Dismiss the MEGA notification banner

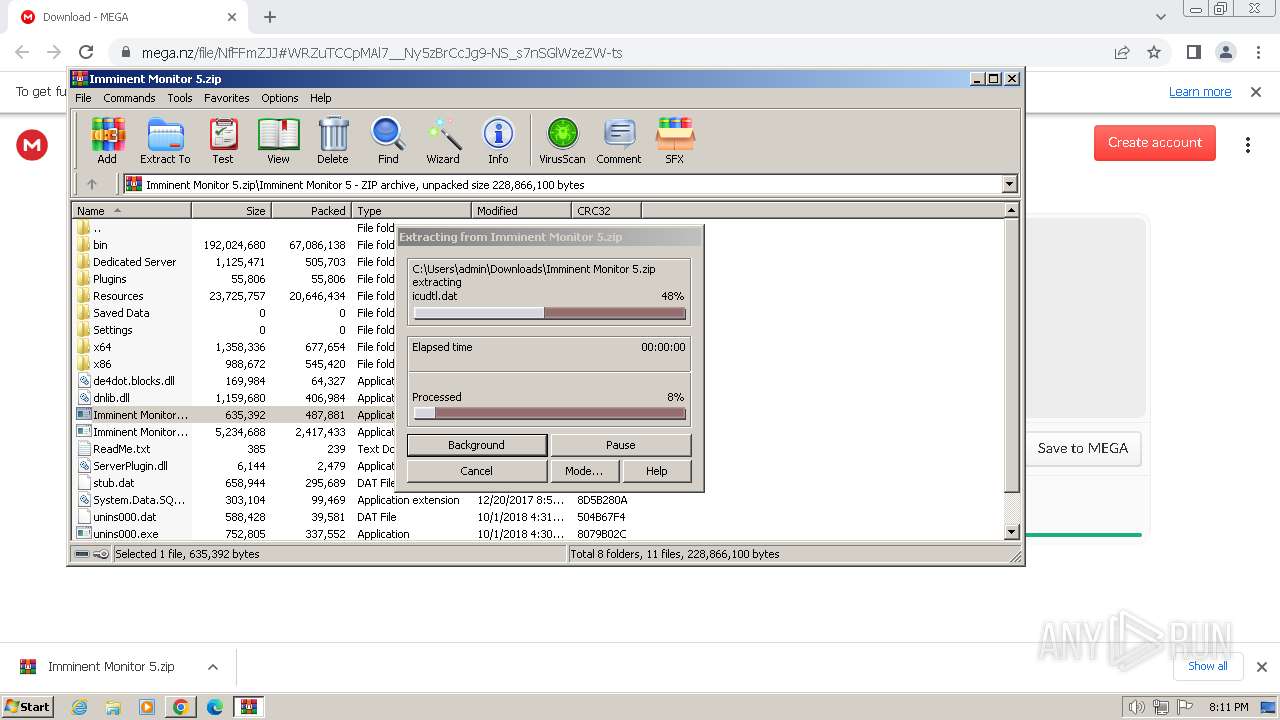[1256, 92]
